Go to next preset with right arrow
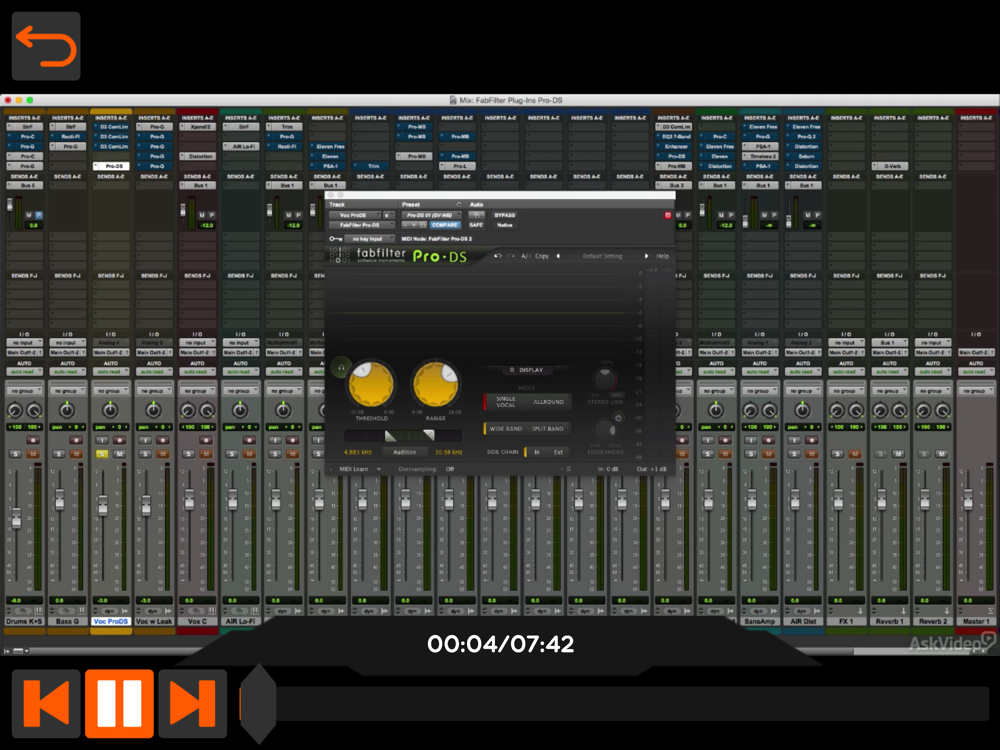 click(x=646, y=256)
